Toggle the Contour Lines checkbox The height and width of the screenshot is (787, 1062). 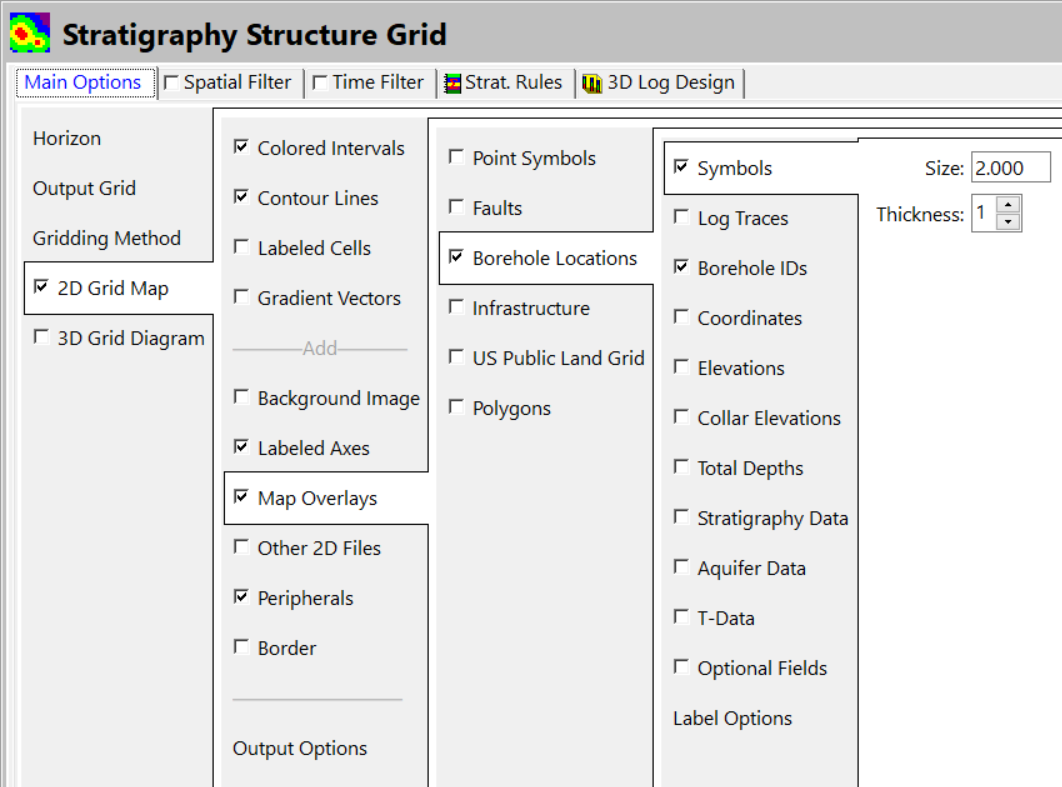(x=241, y=197)
